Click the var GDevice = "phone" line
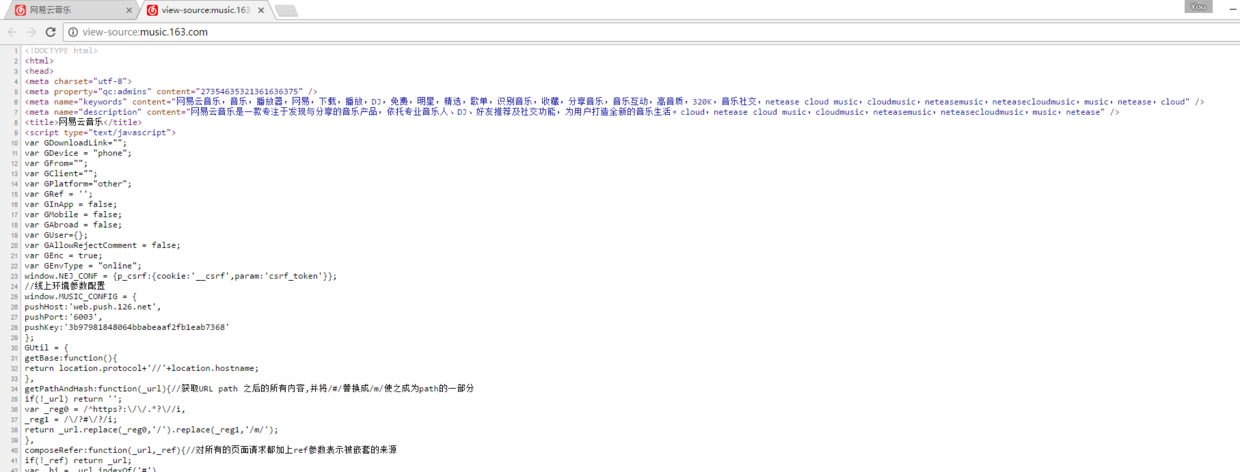This screenshot has width=1240, height=472. tap(78, 153)
